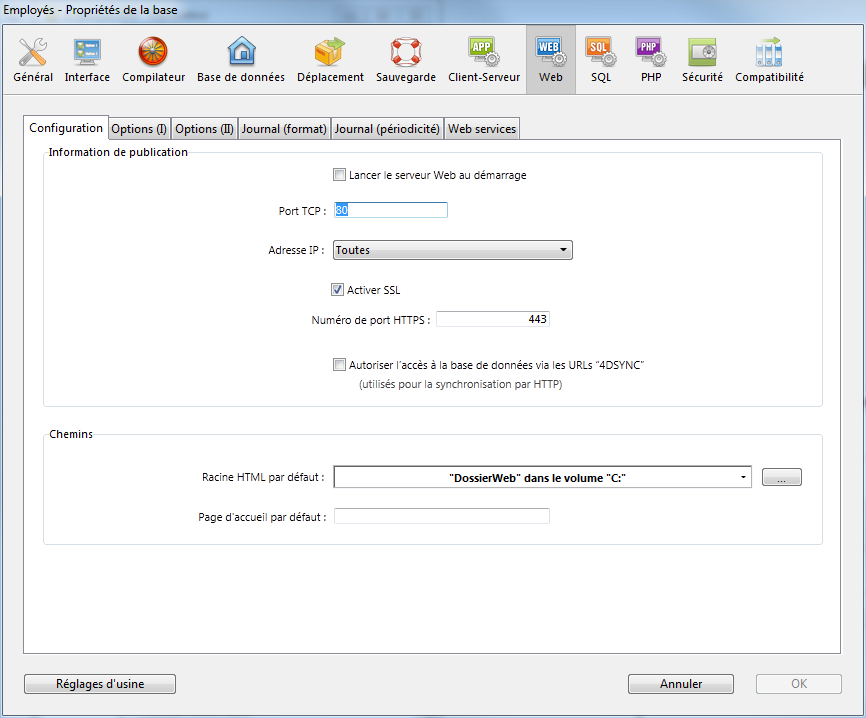The height and width of the screenshot is (718, 866).
Task: Click the PHP settings icon
Action: 651,60
